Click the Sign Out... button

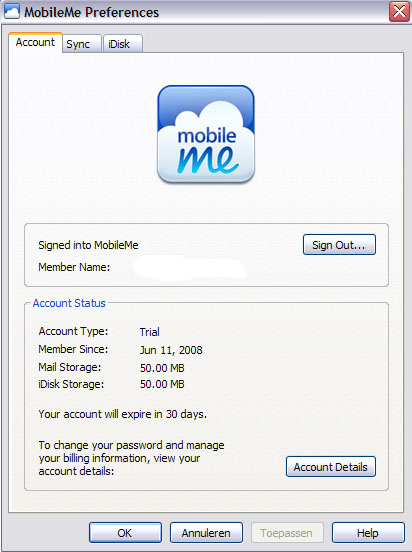[339, 245]
